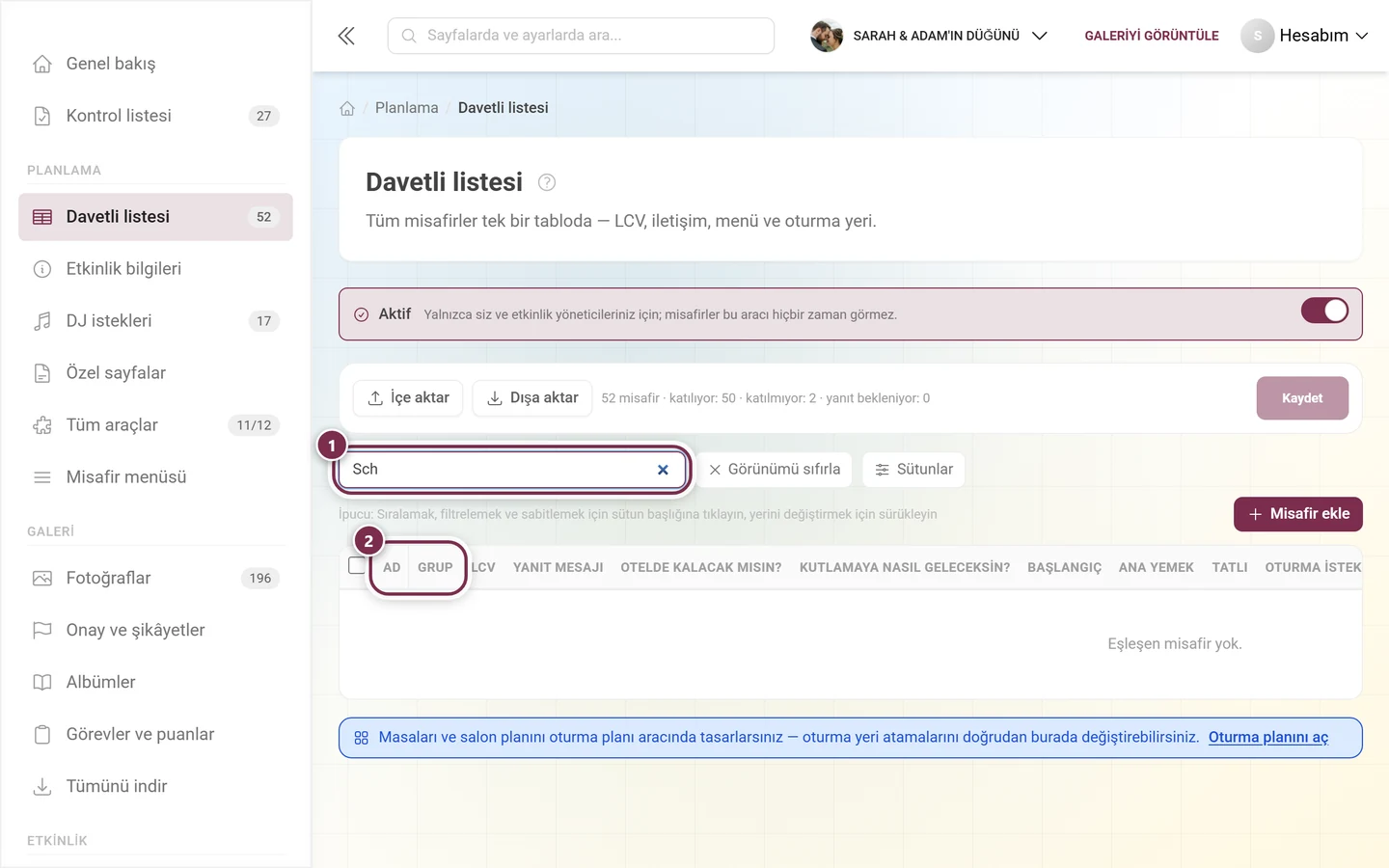Click the home icon in the breadcrumb
1389x868 pixels.
347,108
